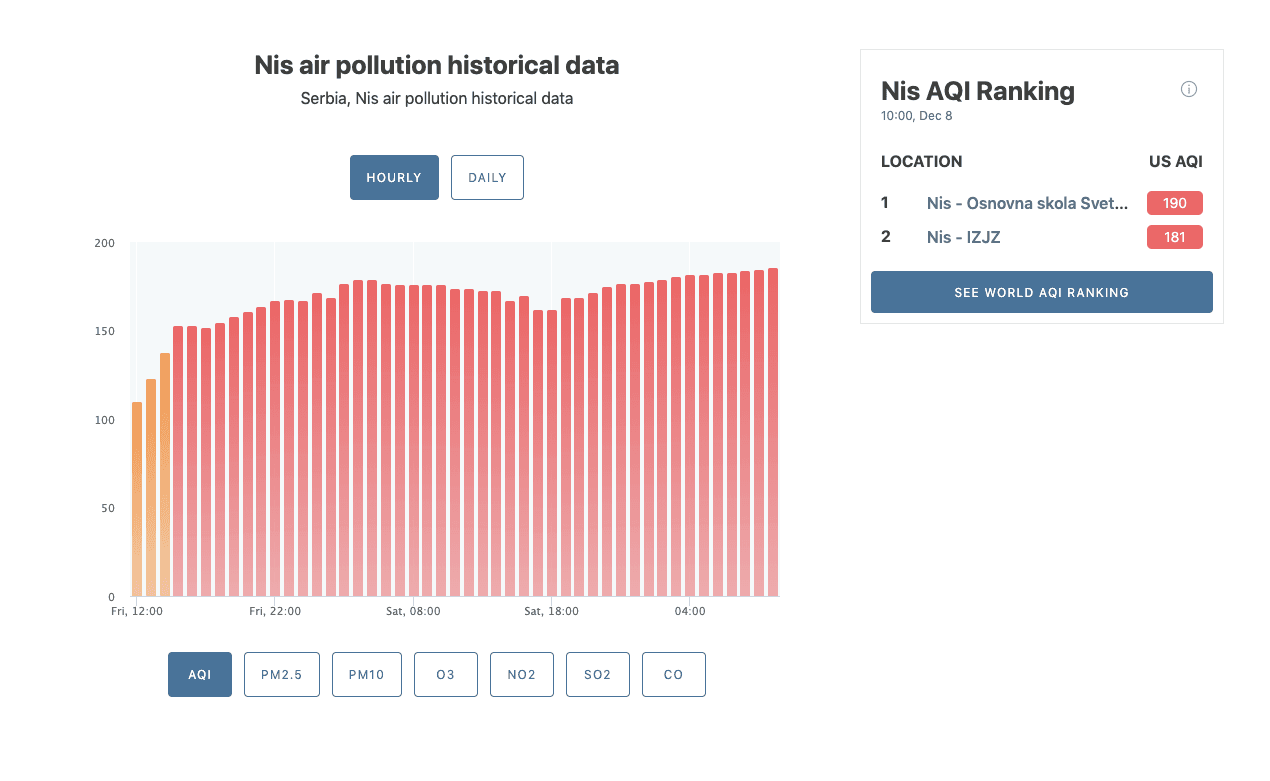
Task: Click the info icon in AQI Ranking
Action: coord(1188,89)
